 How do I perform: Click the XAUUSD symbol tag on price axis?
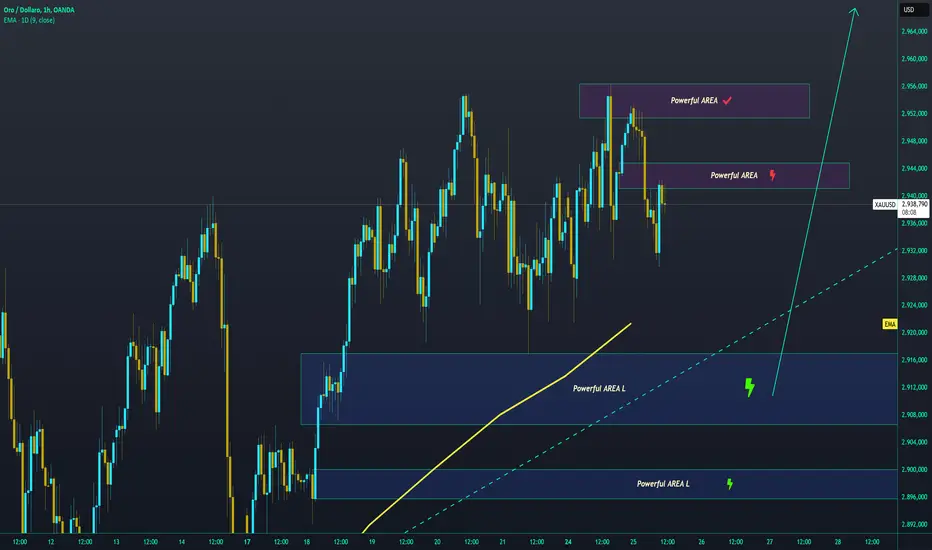pyautogui.click(x=884, y=205)
